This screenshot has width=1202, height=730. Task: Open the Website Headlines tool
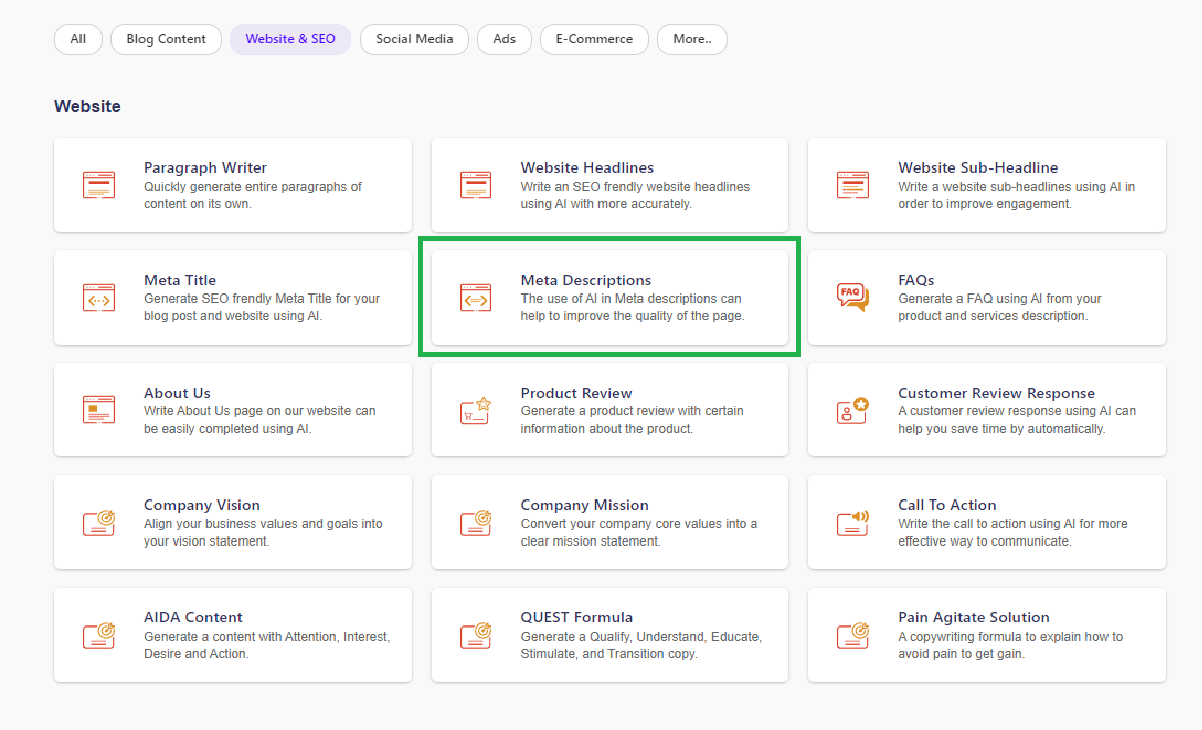pyautogui.click(x=609, y=185)
